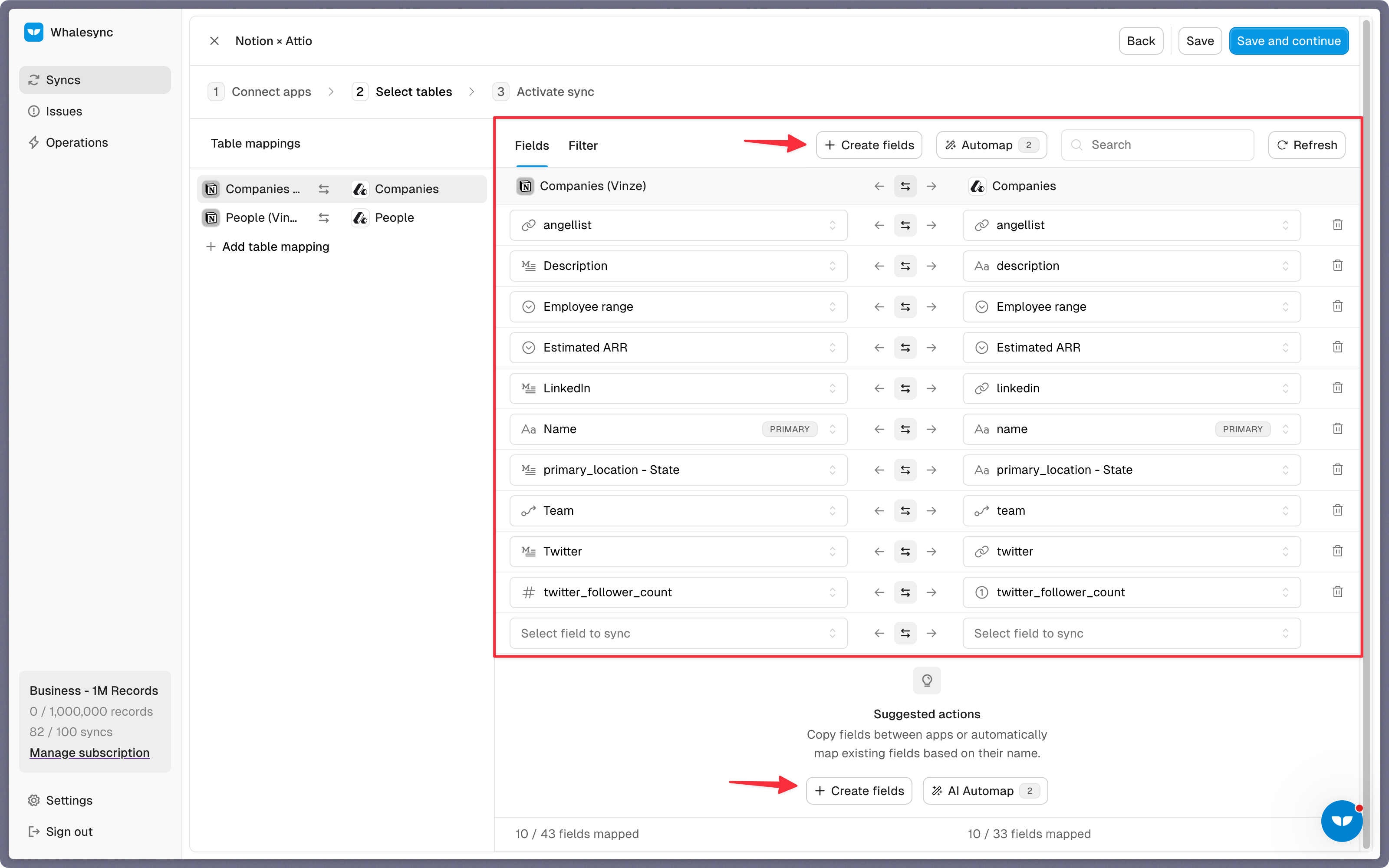
Task: Set left arrow direction for LinkedIn row
Action: point(879,388)
